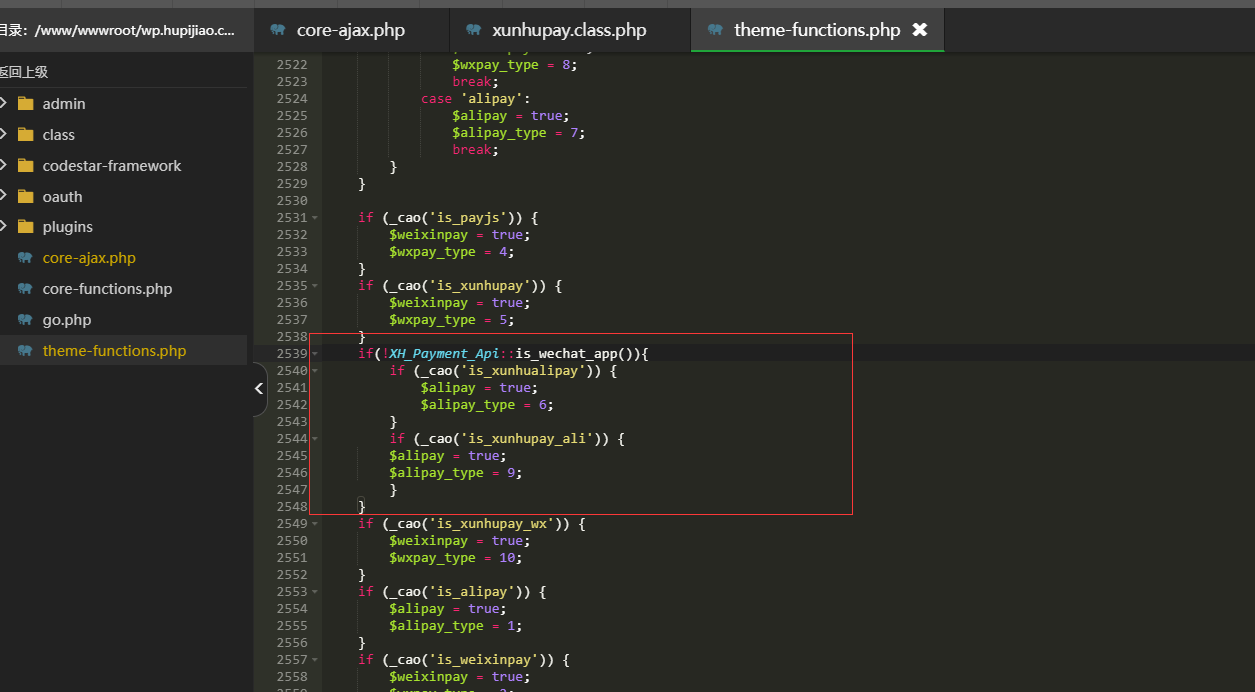
Task: Click the class folder icon
Action: point(25,135)
